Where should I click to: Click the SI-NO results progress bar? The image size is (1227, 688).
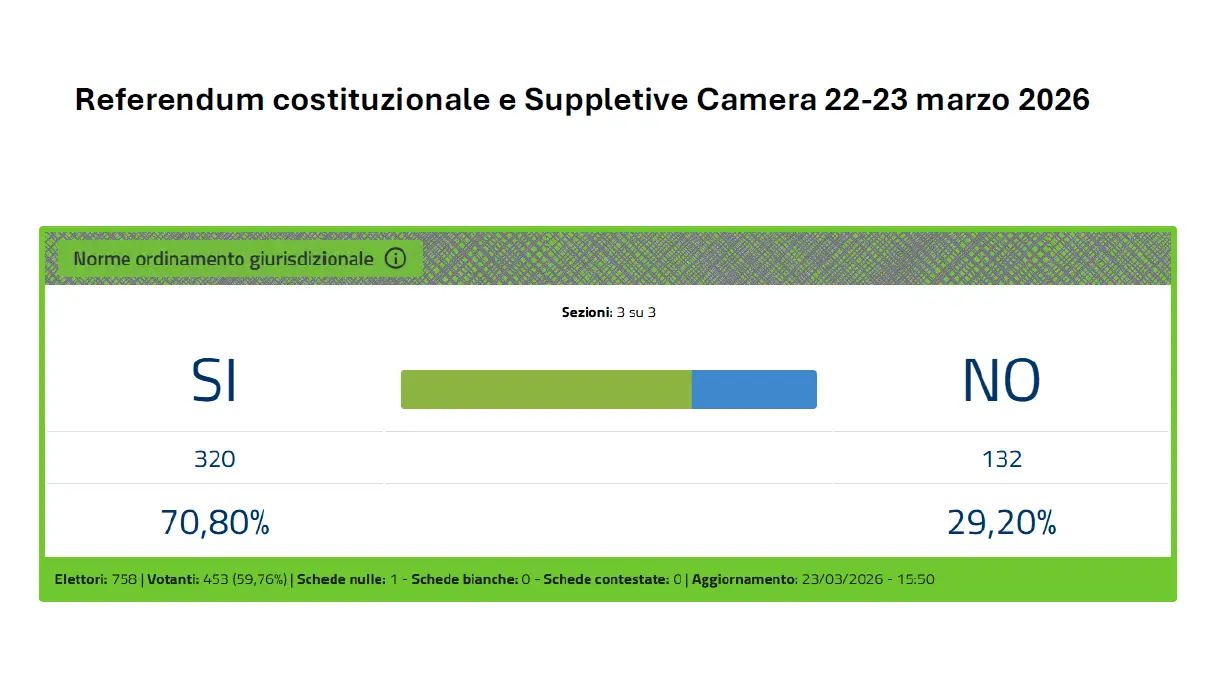(x=608, y=388)
